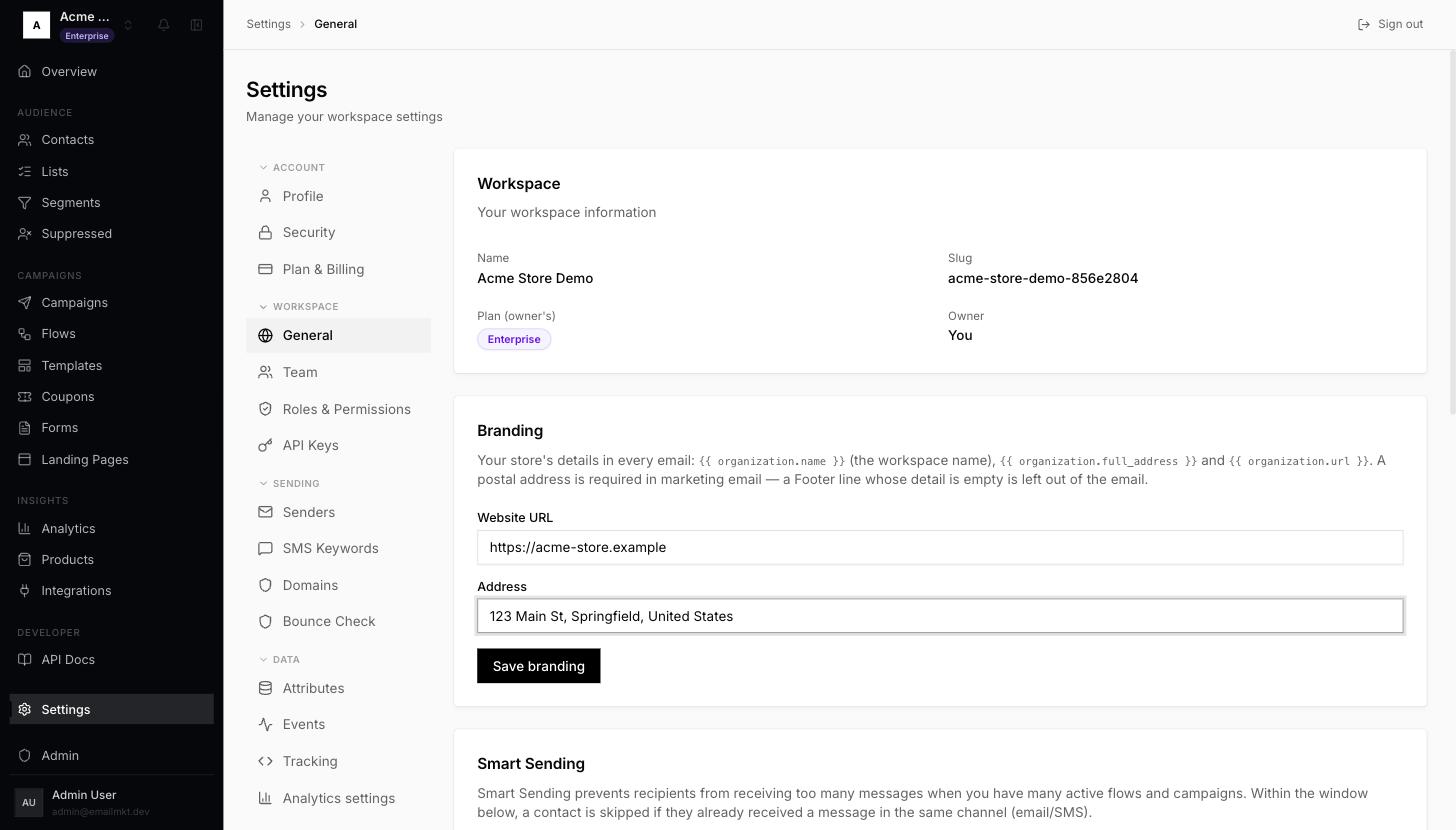Viewport: 1456px width, 830px height.
Task: Click the Integrations plug icon
Action: tap(25, 591)
